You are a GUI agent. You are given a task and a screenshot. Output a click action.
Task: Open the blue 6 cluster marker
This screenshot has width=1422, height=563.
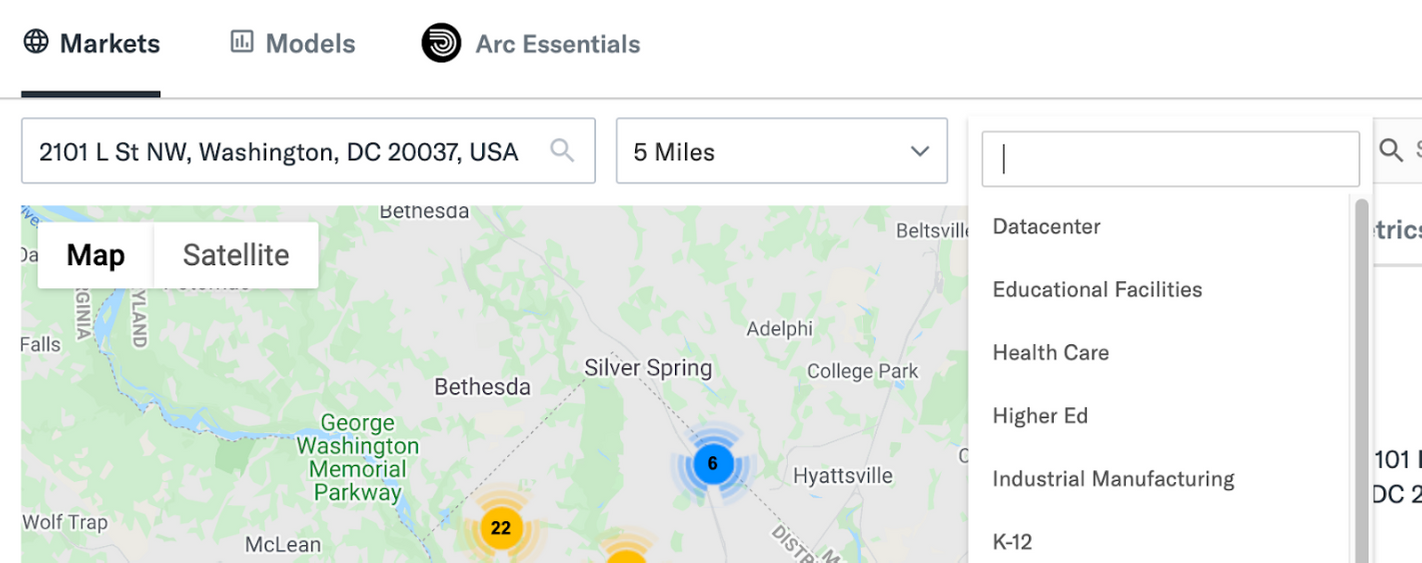[x=712, y=464]
